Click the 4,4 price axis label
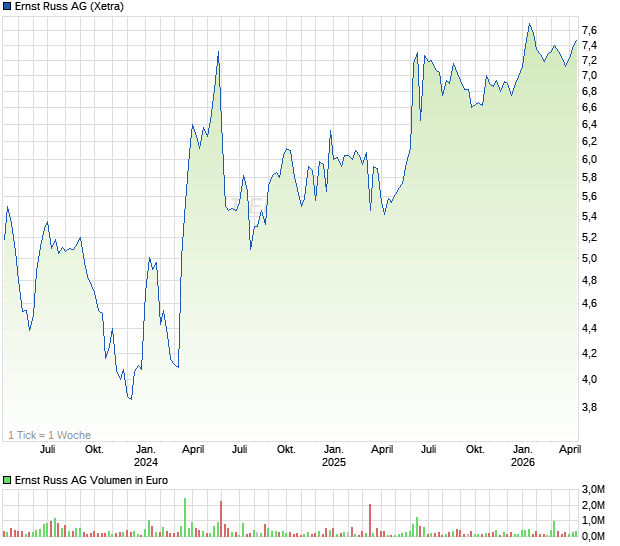620x546 pixels. [x=589, y=328]
